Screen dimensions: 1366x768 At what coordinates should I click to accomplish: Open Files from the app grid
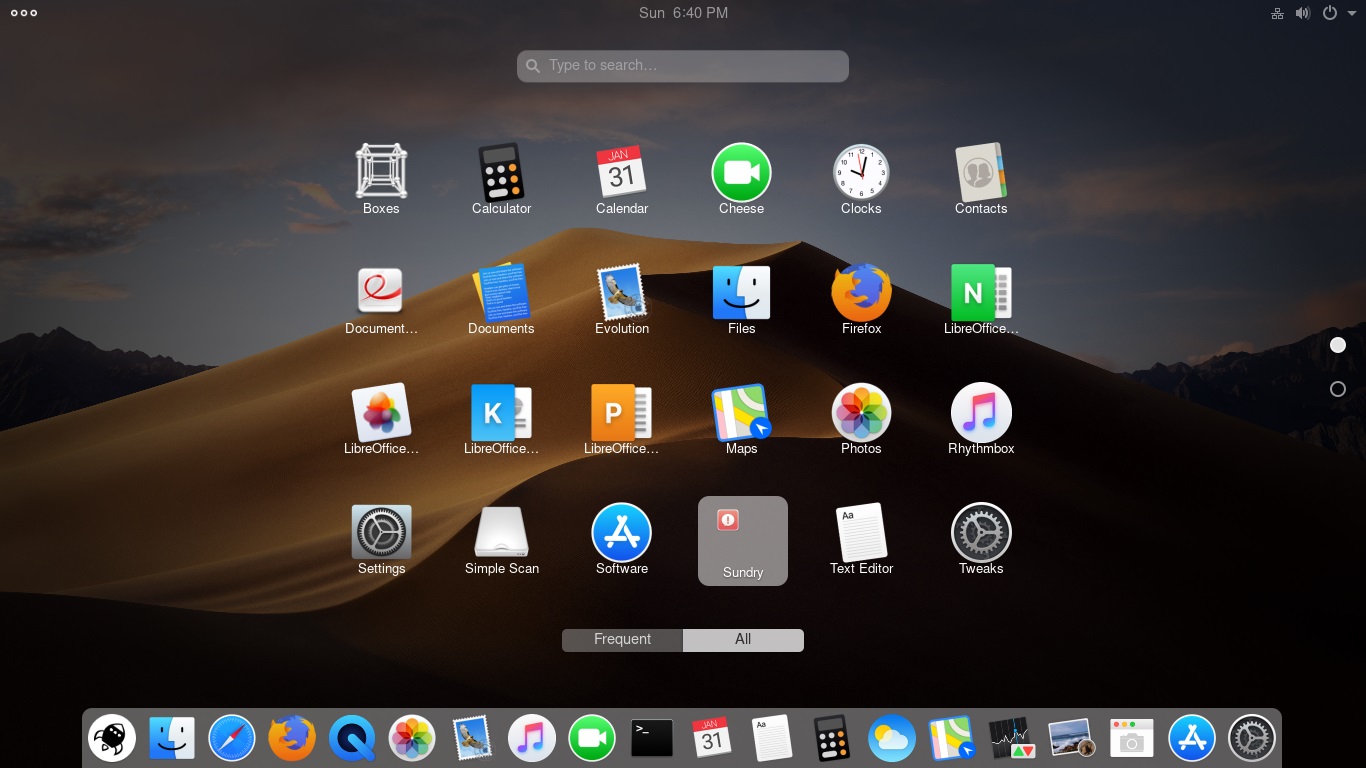coord(741,300)
